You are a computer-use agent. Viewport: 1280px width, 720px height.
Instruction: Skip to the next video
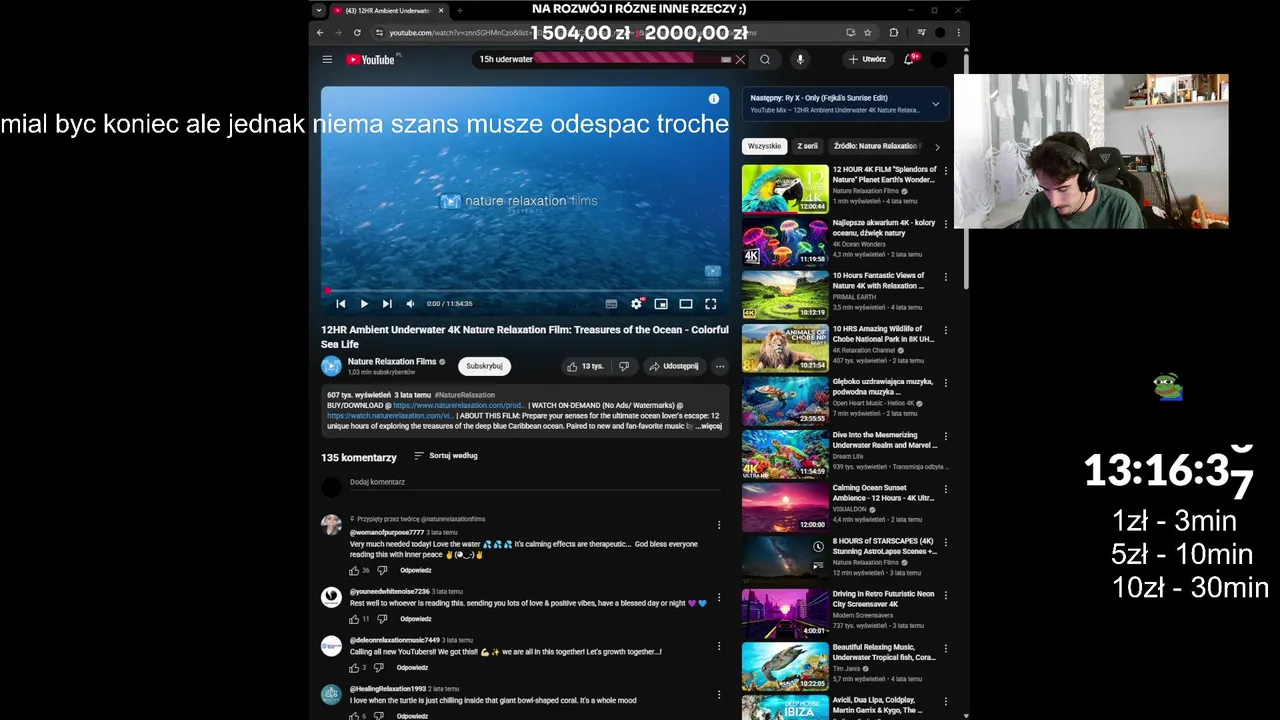tap(387, 304)
